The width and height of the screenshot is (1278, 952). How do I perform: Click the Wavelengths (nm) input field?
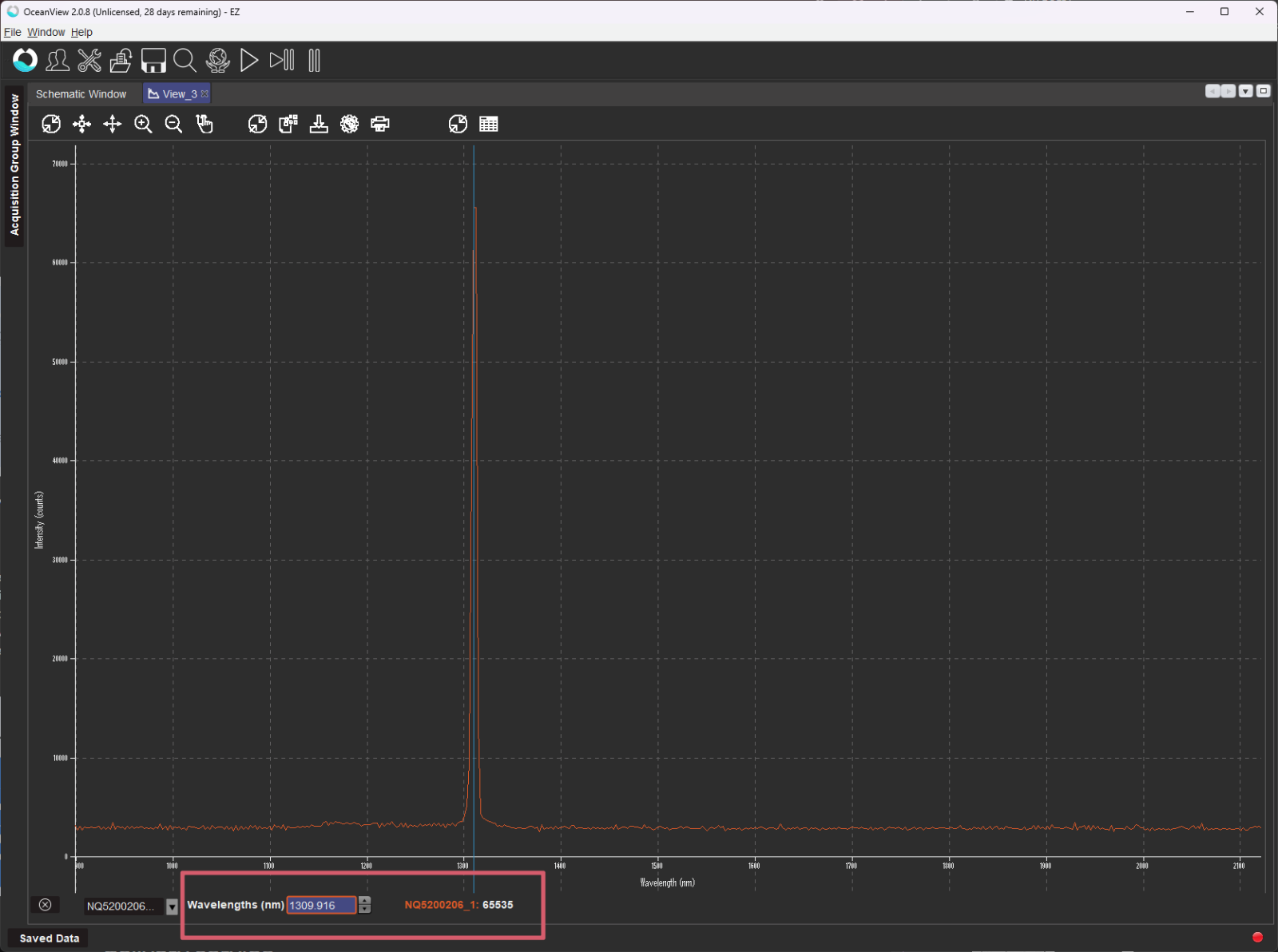[320, 905]
